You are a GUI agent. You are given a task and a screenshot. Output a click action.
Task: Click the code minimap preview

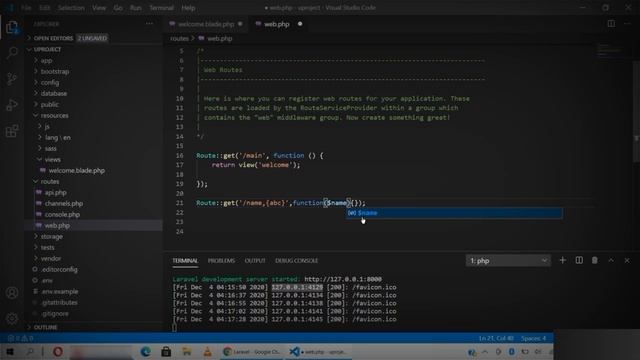[608, 51]
